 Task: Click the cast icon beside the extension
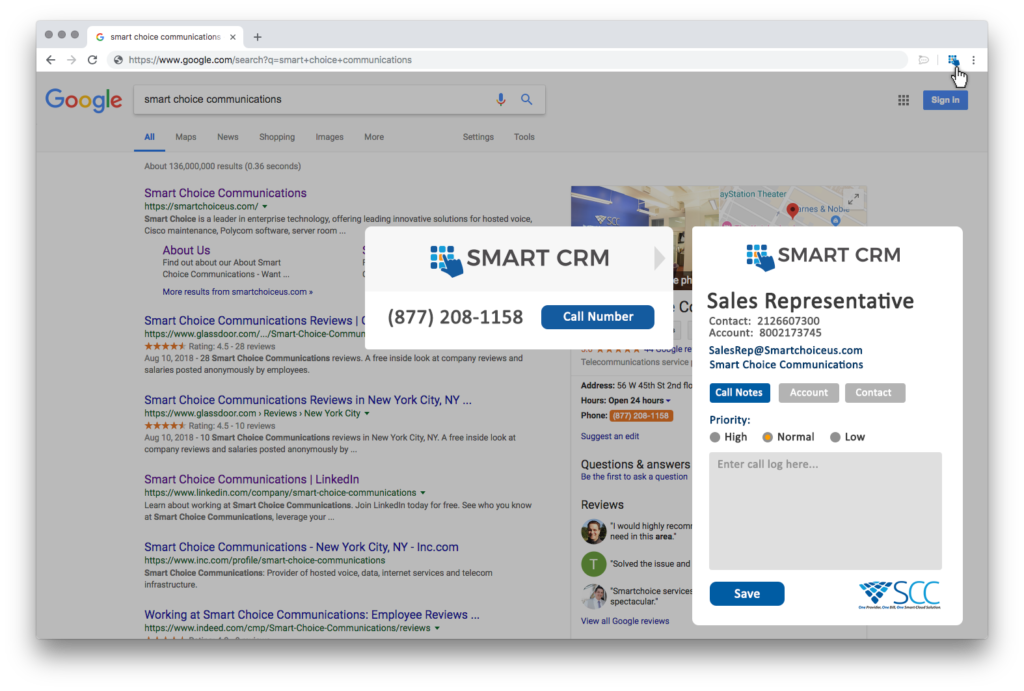click(x=923, y=60)
